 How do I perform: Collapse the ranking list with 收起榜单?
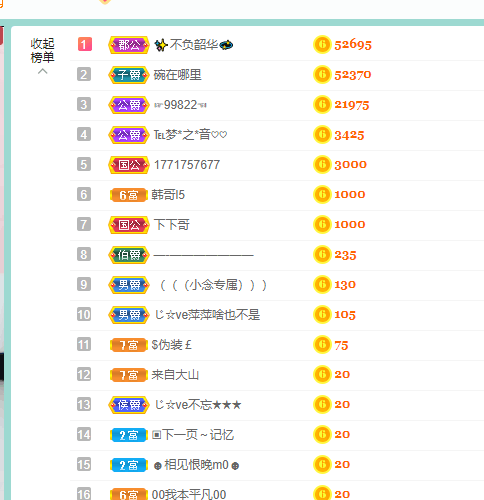[x=42, y=50]
